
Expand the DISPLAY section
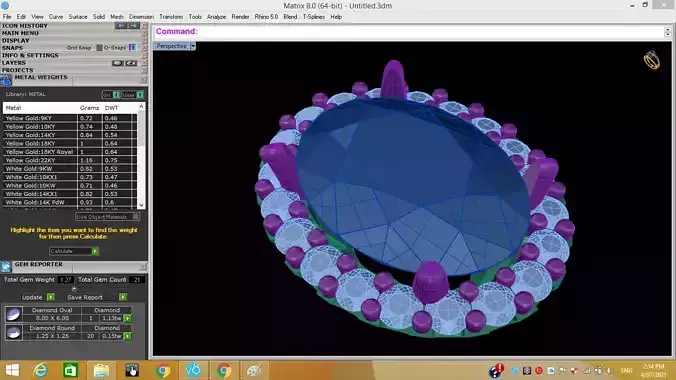16,41
